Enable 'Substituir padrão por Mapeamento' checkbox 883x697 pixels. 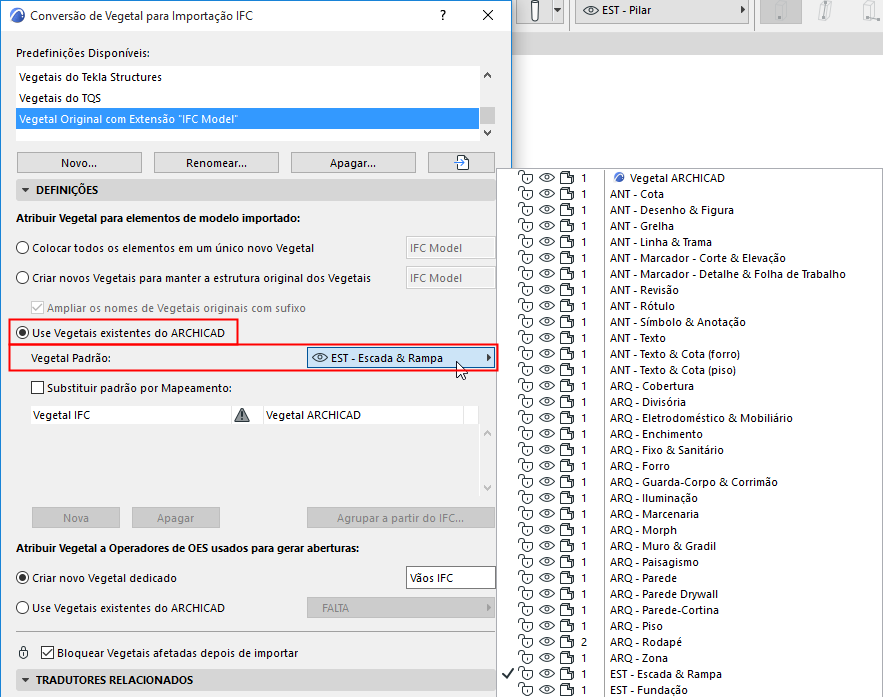tap(37, 388)
